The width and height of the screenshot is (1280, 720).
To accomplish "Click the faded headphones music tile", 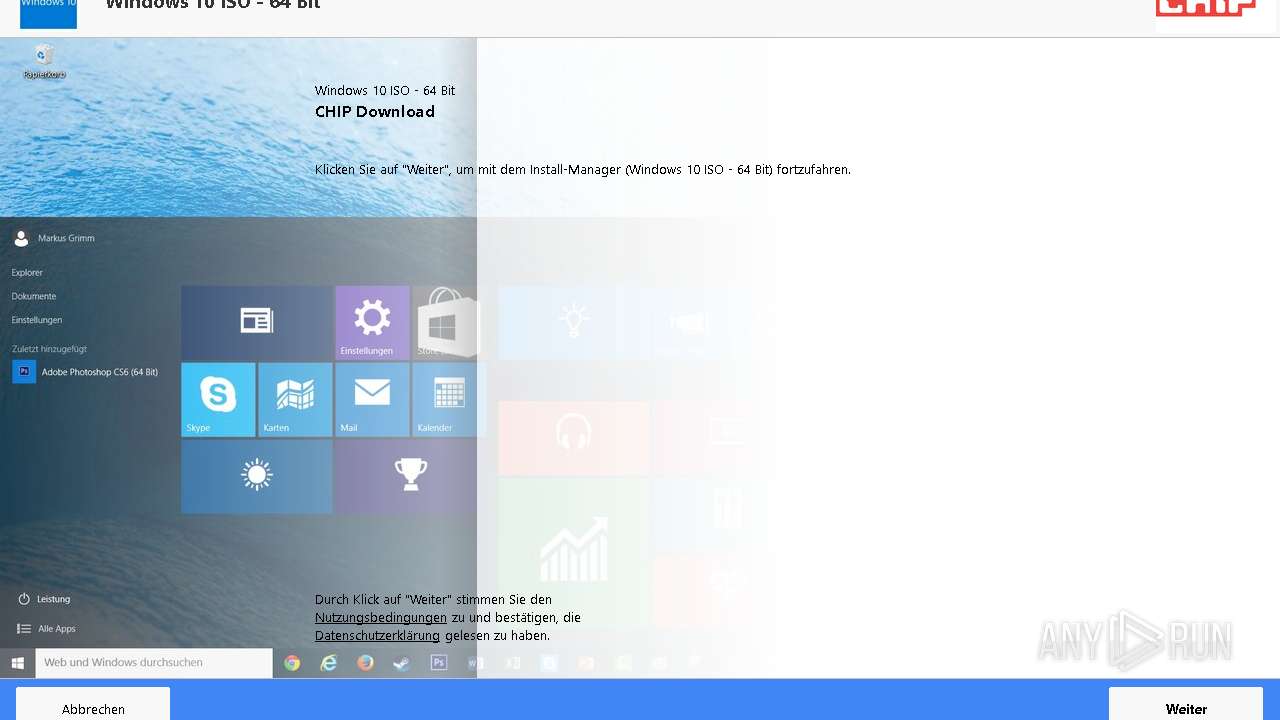I will coord(574,437).
